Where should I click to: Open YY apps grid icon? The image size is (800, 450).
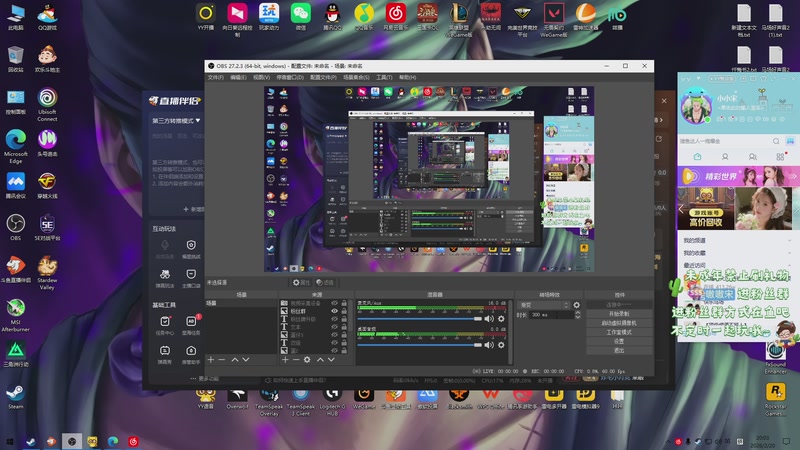780,157
